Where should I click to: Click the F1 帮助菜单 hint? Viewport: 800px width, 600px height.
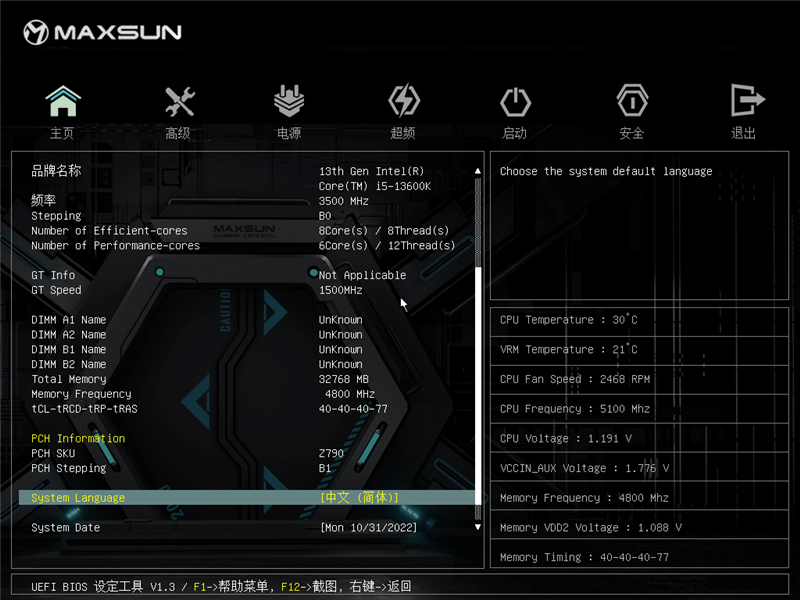[x=231, y=587]
